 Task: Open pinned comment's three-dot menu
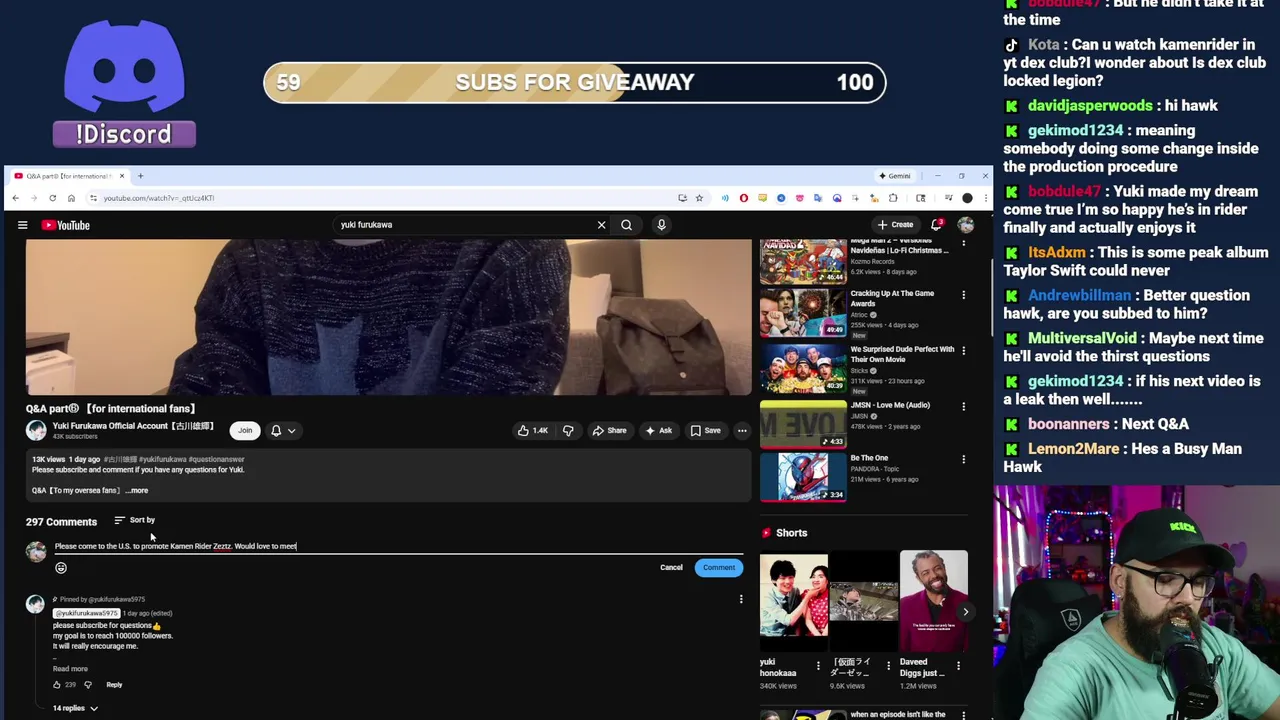pyautogui.click(x=741, y=599)
